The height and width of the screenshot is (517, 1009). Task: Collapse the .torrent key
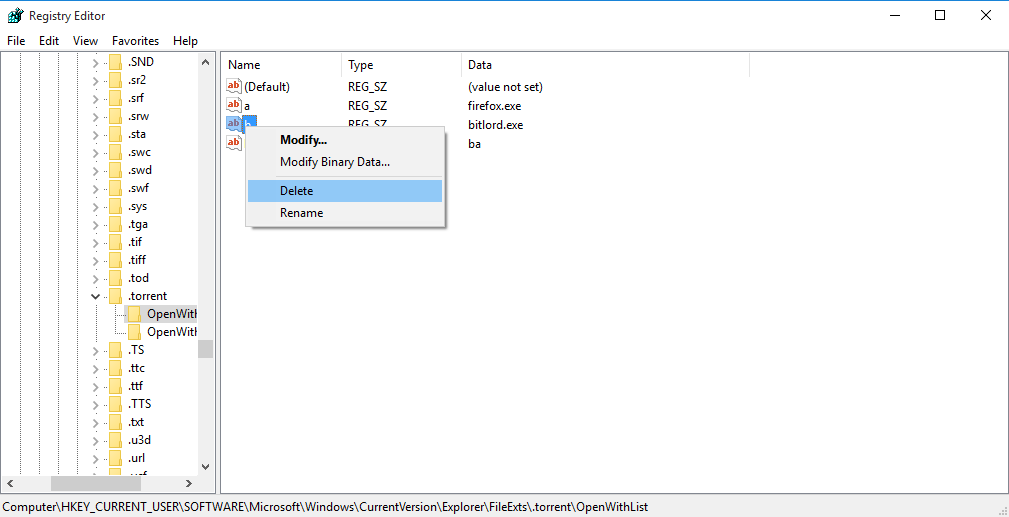tap(96, 296)
